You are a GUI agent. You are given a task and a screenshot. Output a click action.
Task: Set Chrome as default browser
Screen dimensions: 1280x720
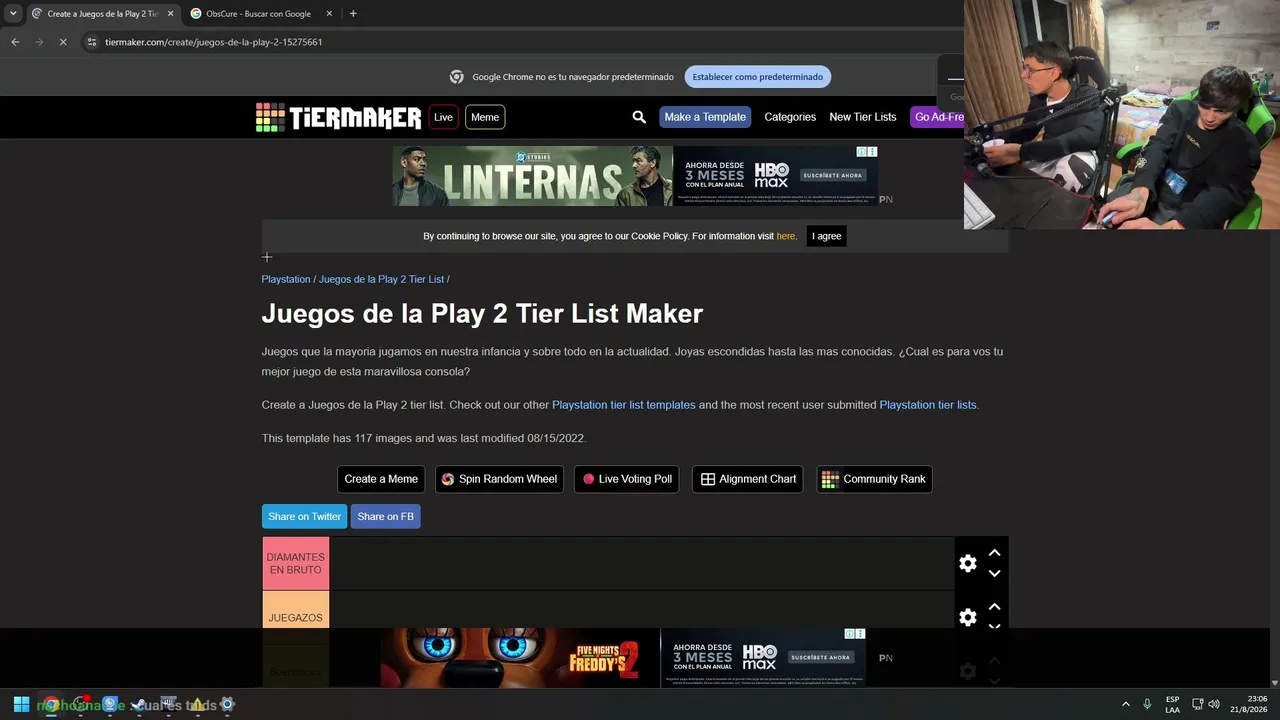(x=757, y=77)
